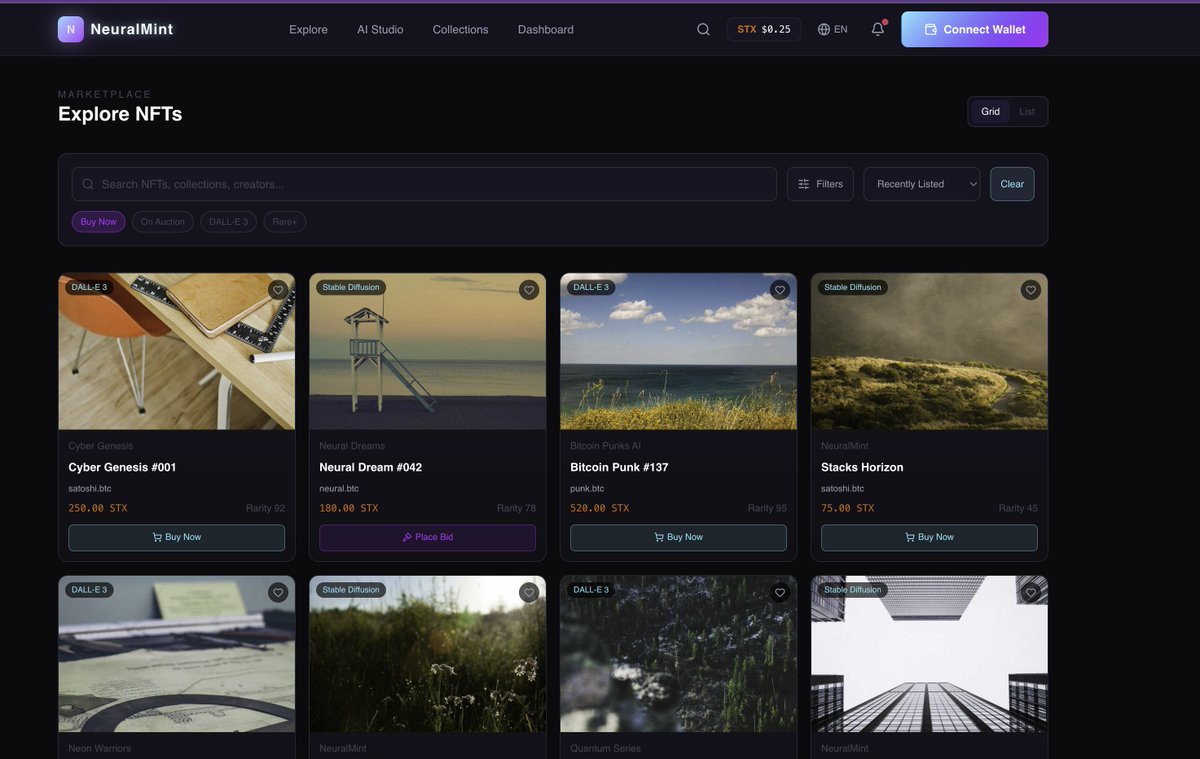Open the search magnifier icon in header

coord(703,29)
